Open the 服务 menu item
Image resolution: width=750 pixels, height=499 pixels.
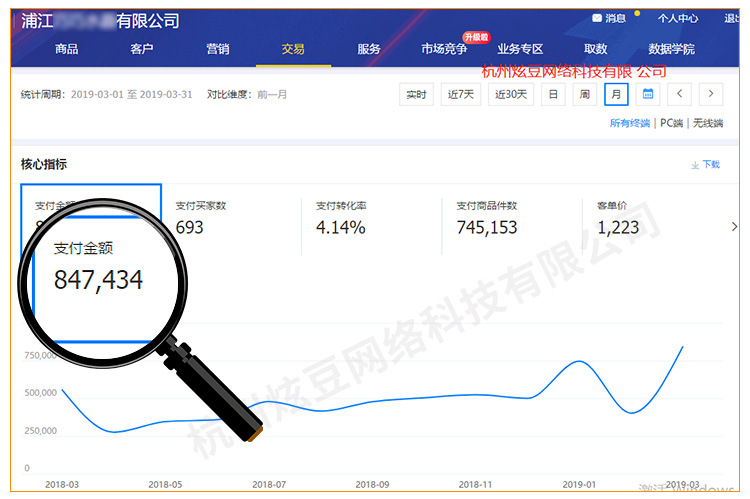[368, 49]
